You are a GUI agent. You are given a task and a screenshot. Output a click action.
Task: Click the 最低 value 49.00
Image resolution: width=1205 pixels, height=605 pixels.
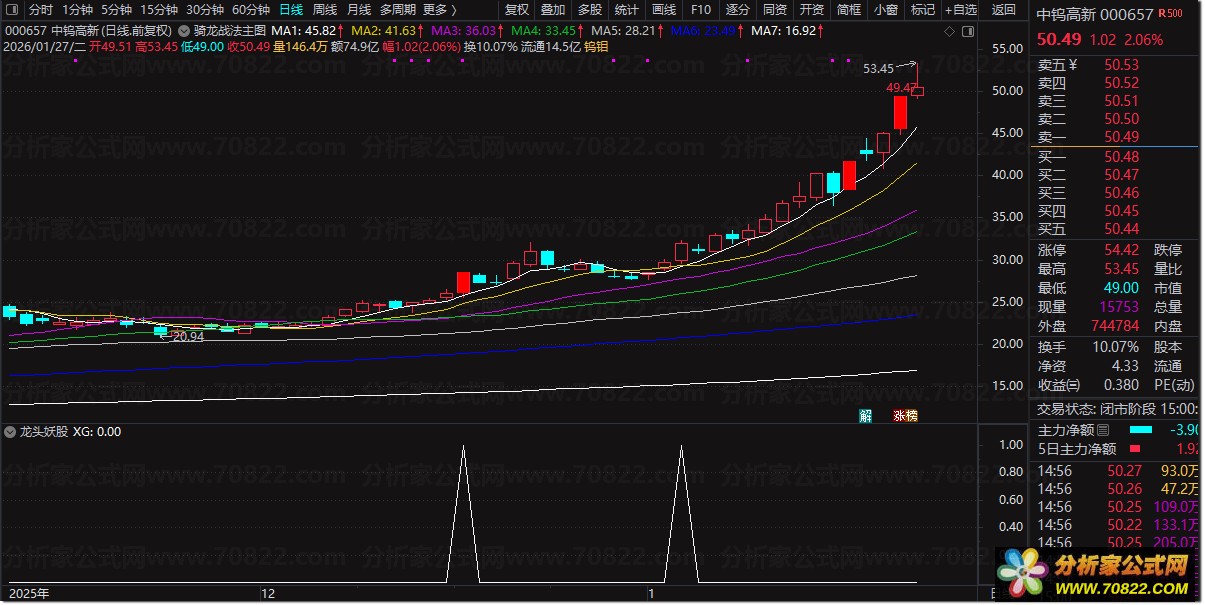pos(1121,288)
